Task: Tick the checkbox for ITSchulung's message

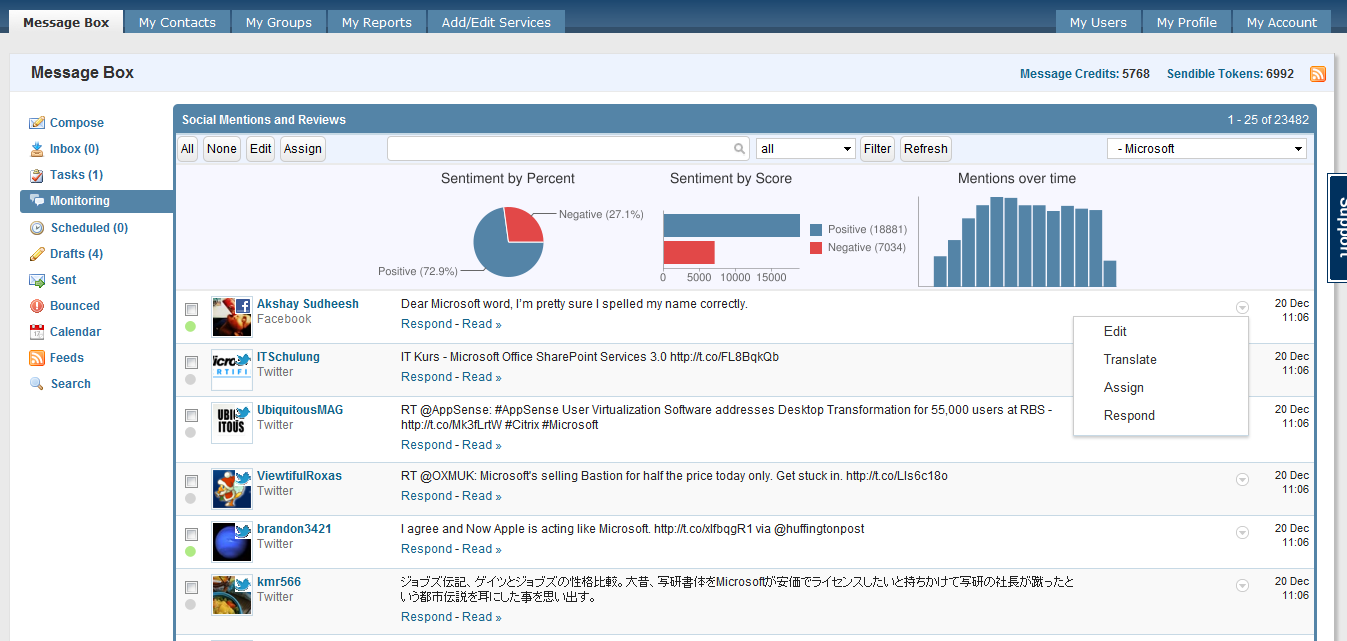Action: point(191,362)
